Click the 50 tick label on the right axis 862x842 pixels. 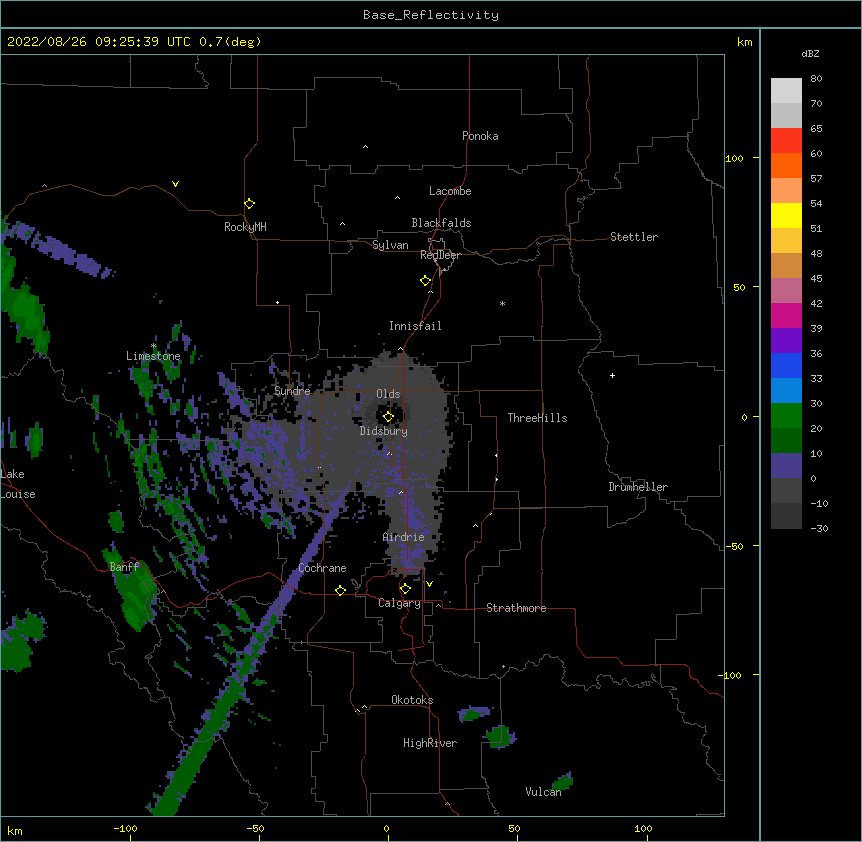pyautogui.click(x=739, y=287)
